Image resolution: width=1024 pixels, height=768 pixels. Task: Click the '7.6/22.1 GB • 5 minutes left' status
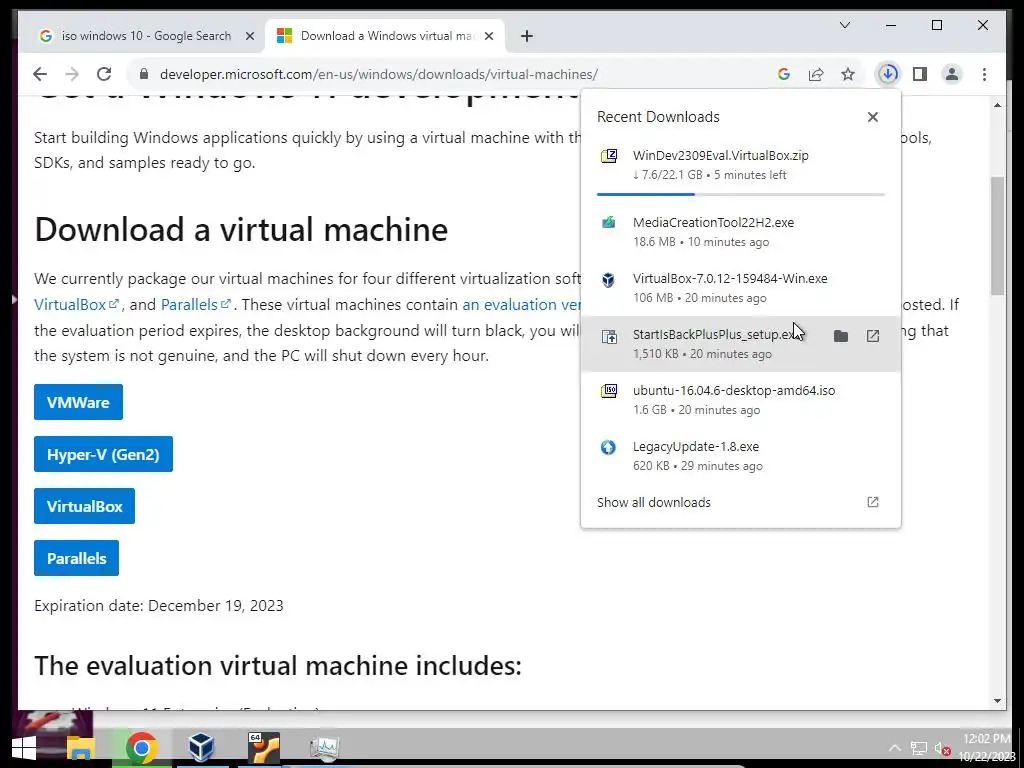[709, 175]
